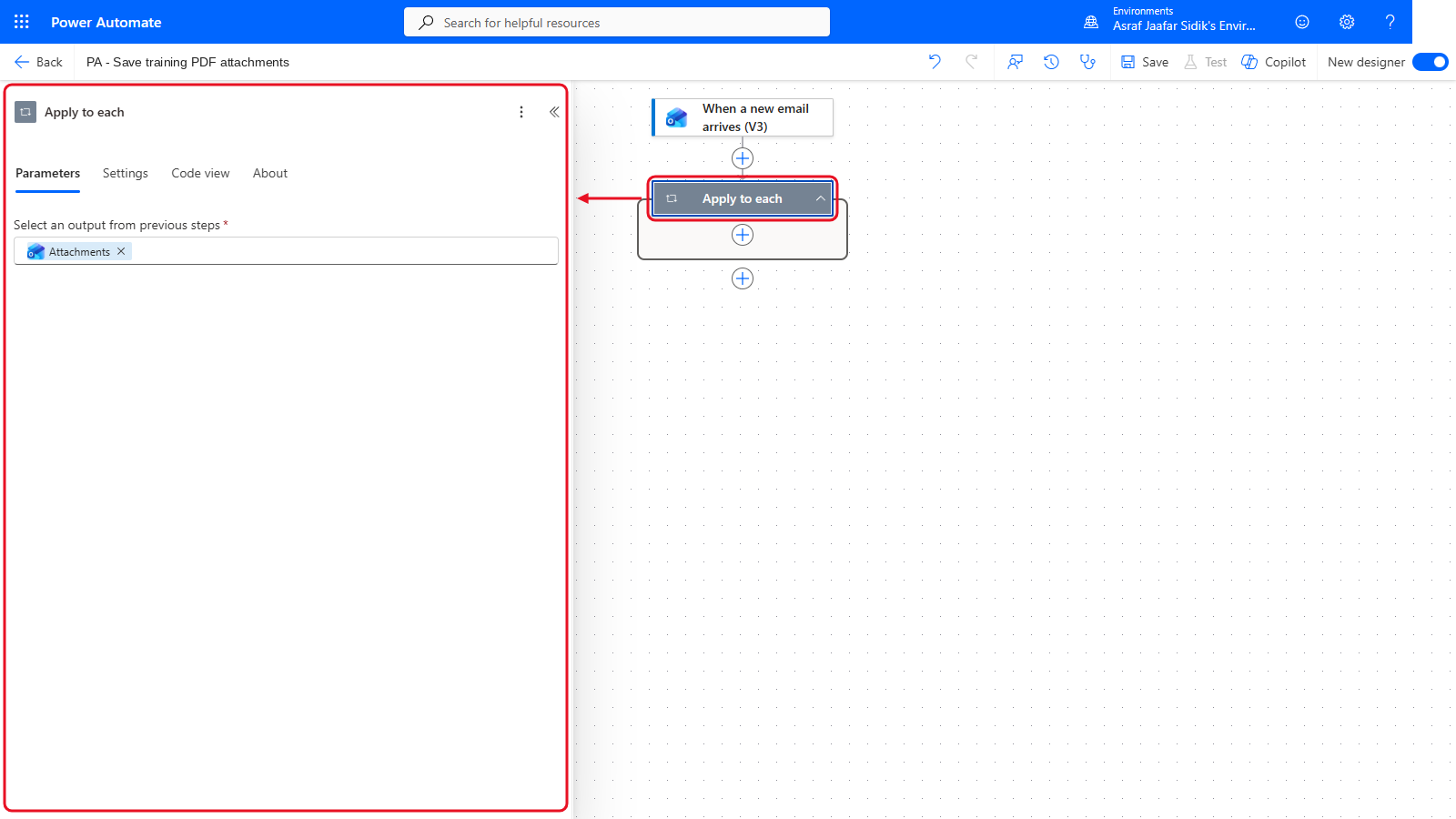Viewport: 1456px width, 819px height.
Task: Insert step between trigger and Apply to each
Action: click(743, 158)
